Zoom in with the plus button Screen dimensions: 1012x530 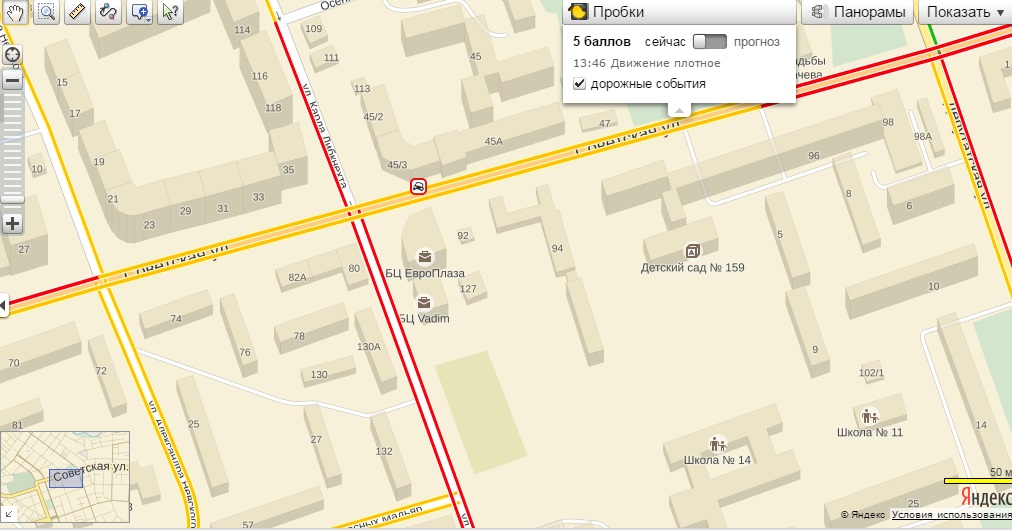pos(12,223)
